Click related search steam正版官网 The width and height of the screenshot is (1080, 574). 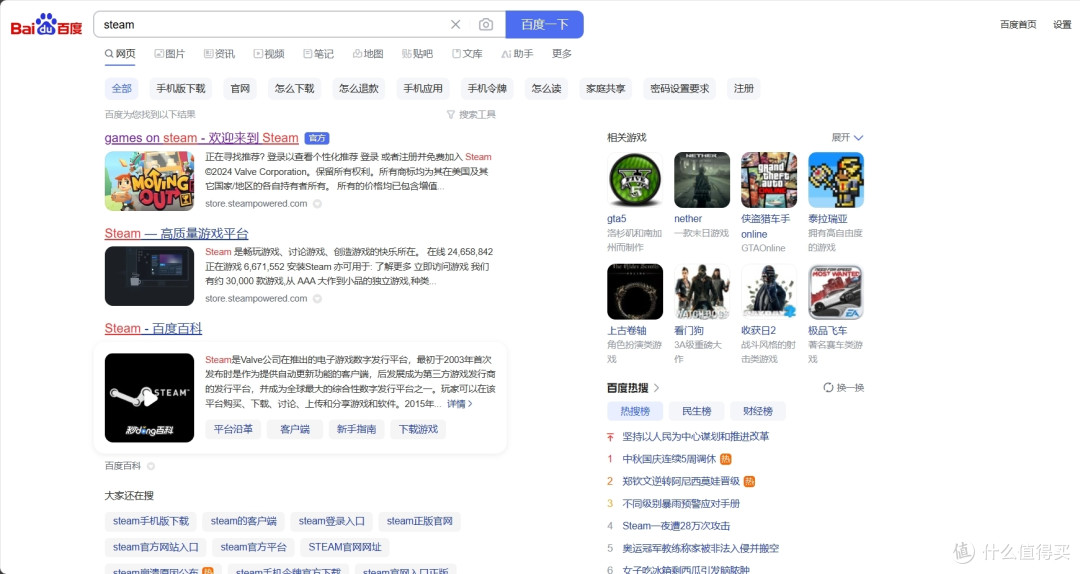click(x=419, y=522)
